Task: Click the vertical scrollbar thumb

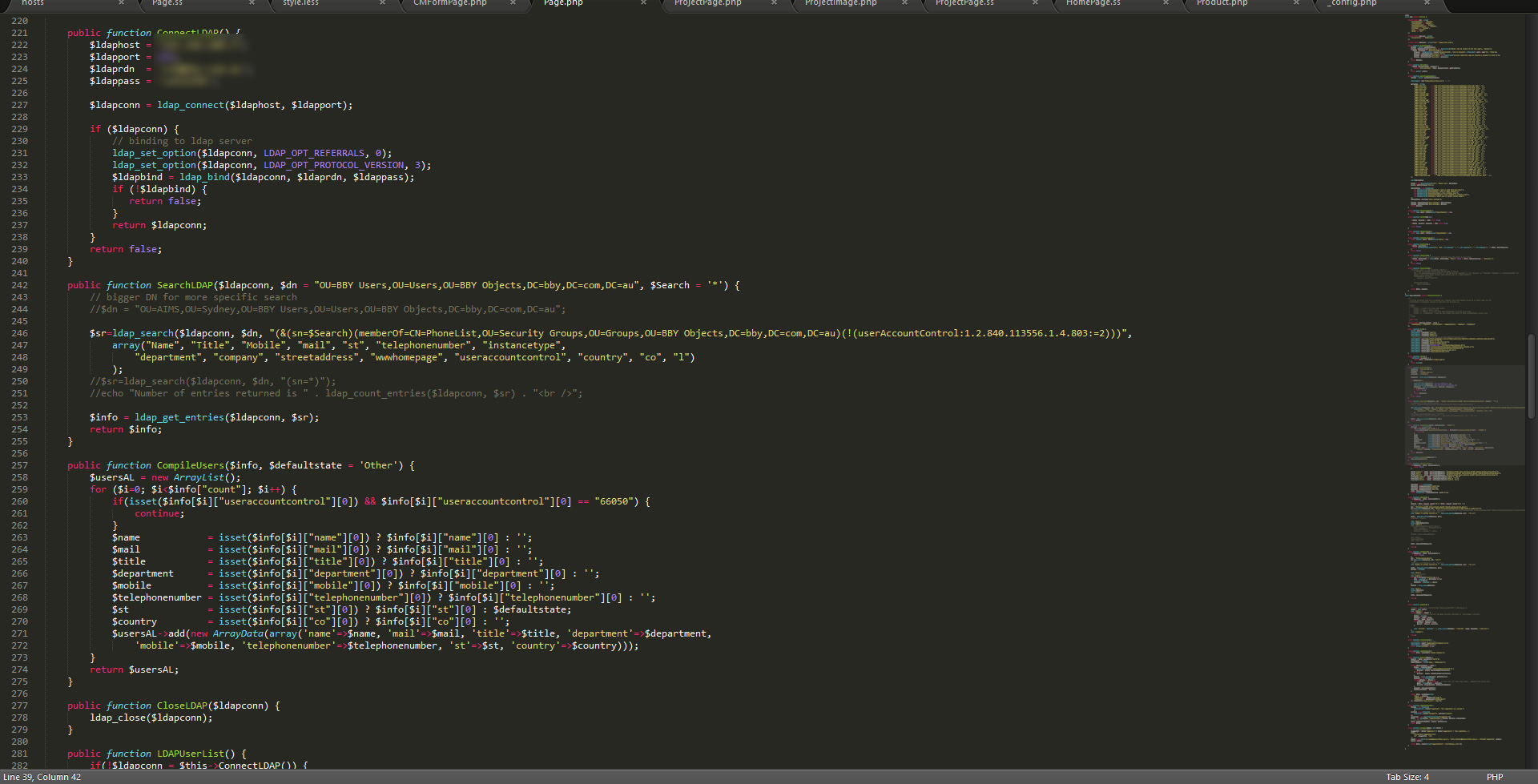Action: [x=1531, y=376]
